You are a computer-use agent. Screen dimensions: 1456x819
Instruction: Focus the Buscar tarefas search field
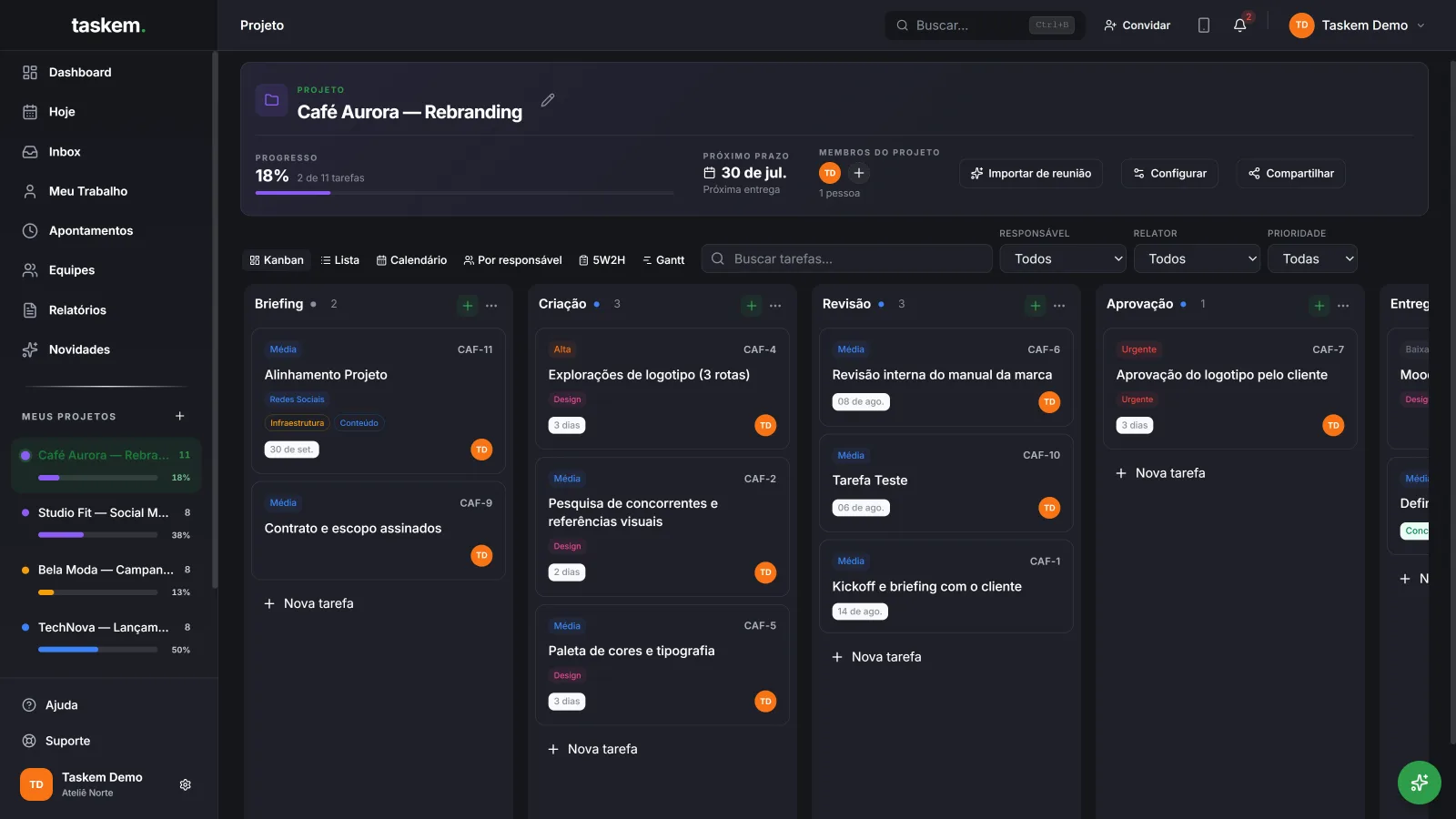pos(846,259)
